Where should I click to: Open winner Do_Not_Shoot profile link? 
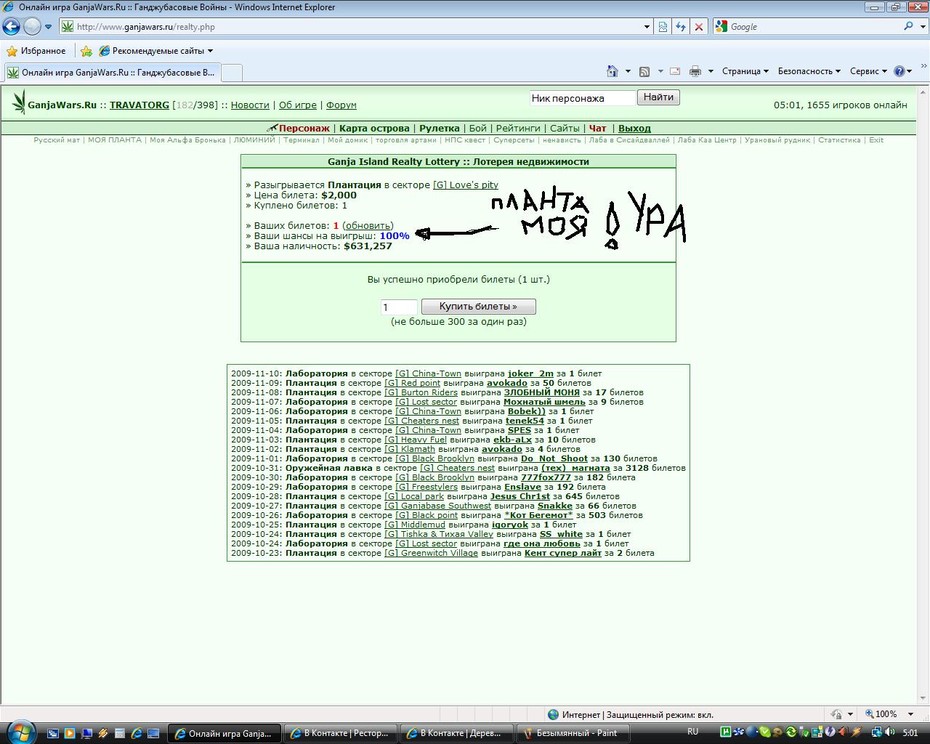pos(554,459)
